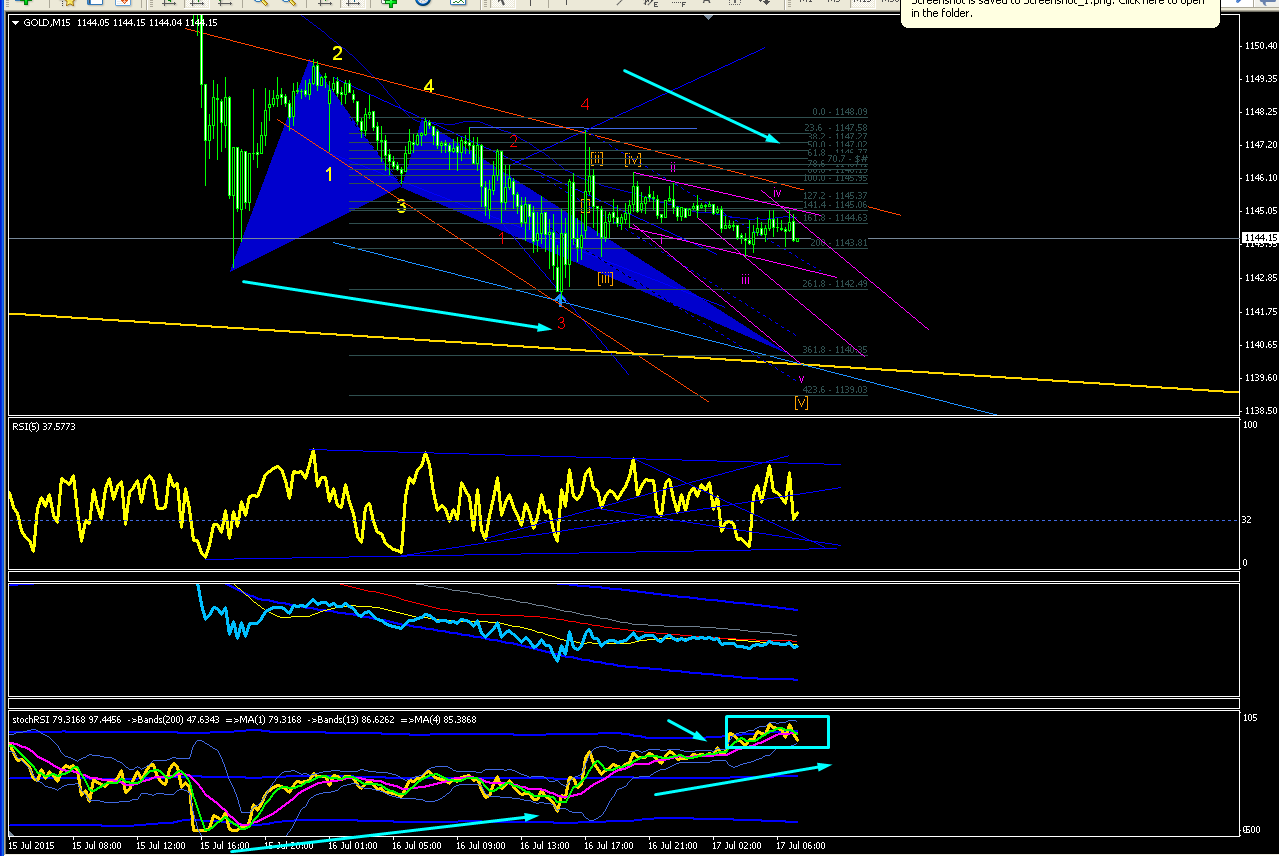Select the red wave label 4

point(585,104)
